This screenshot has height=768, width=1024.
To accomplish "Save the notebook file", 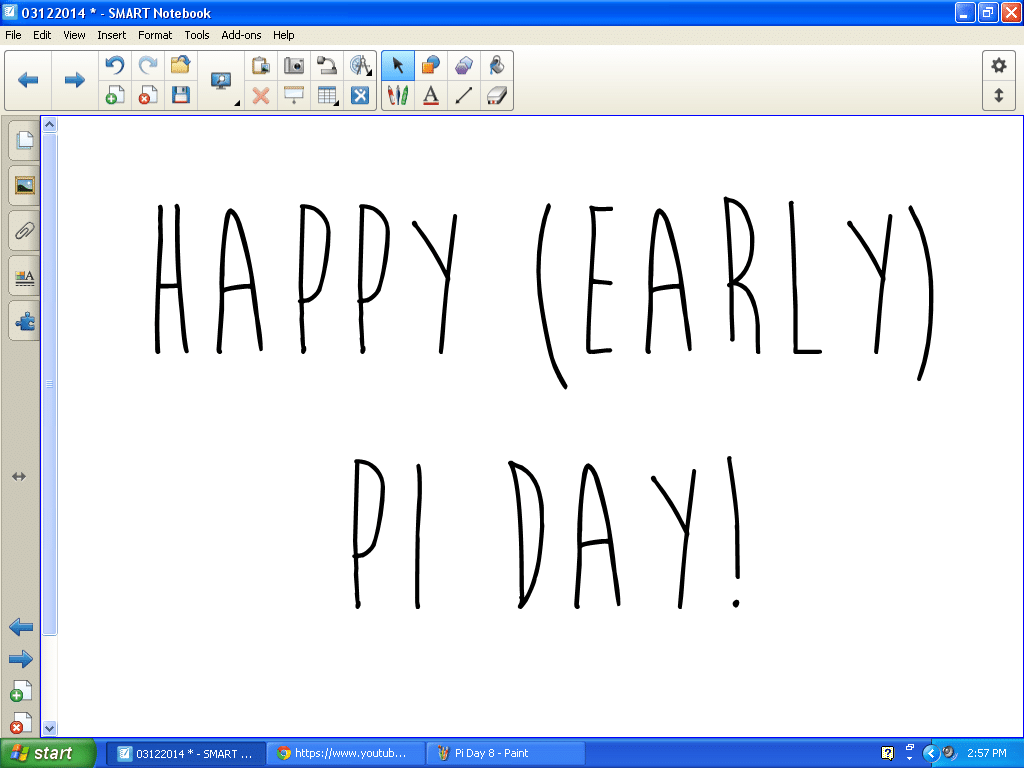I will (181, 95).
